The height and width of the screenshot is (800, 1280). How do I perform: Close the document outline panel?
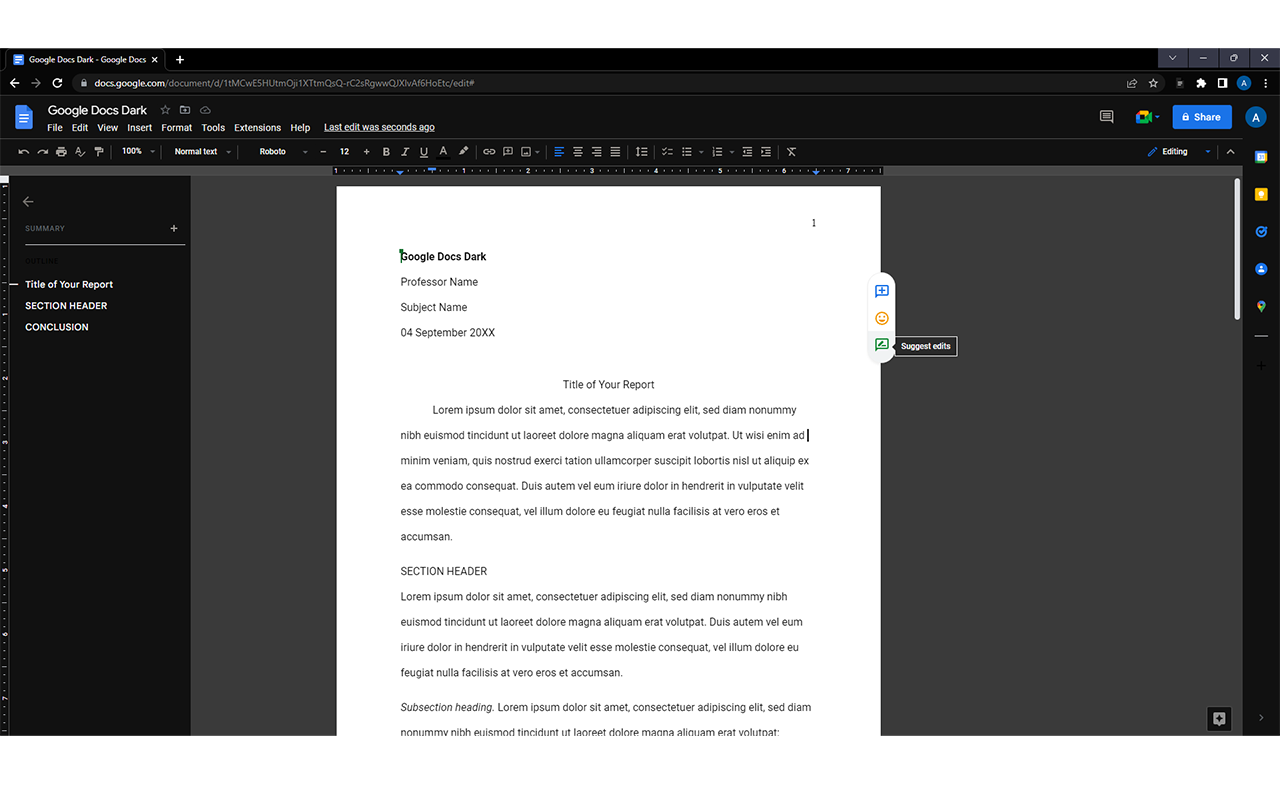28,201
